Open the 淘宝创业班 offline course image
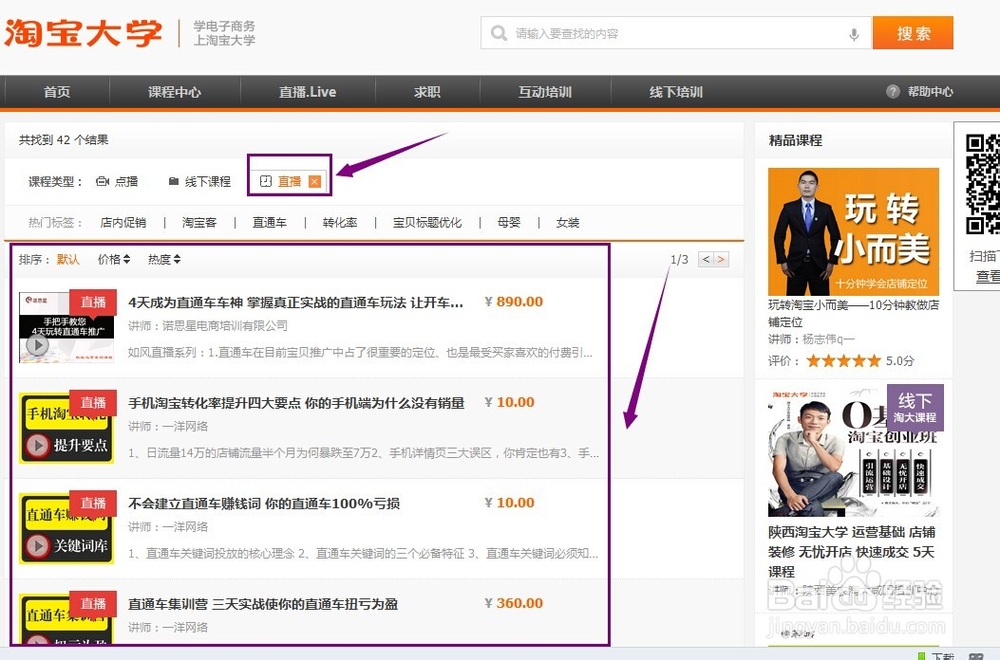 (x=855, y=451)
